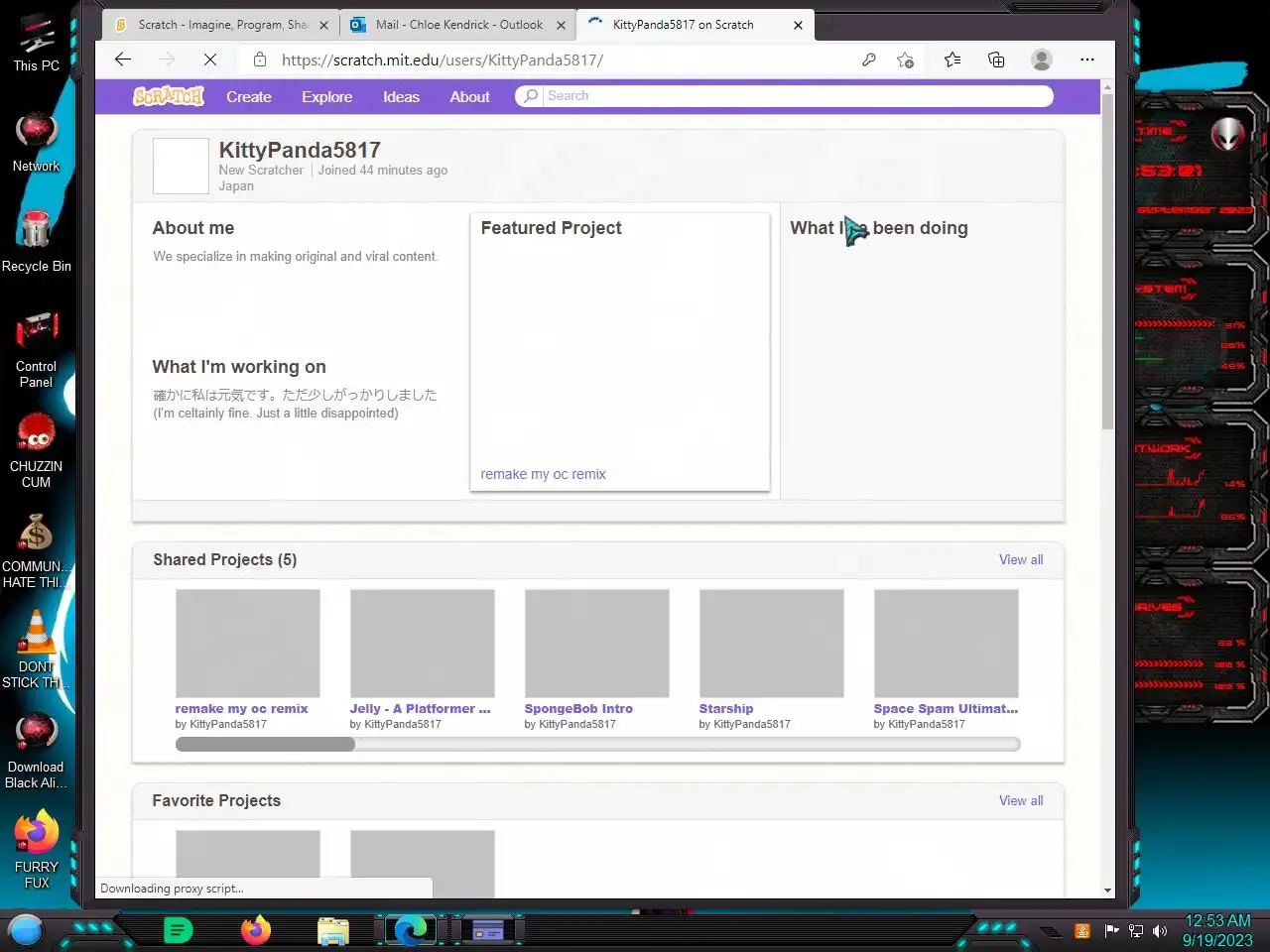The image size is (1270, 952).
Task: Open the green notes app on the taskbar
Action: coord(178,930)
